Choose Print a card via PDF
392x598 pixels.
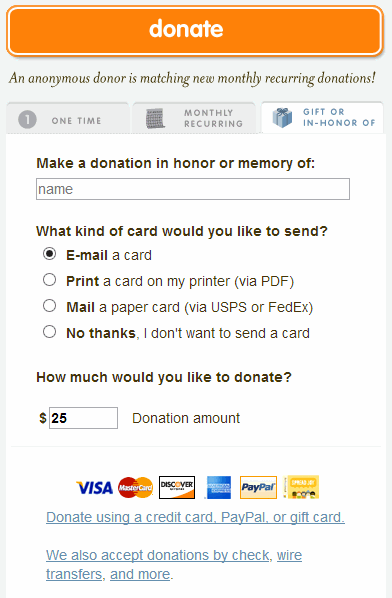pyautogui.click(x=50, y=280)
